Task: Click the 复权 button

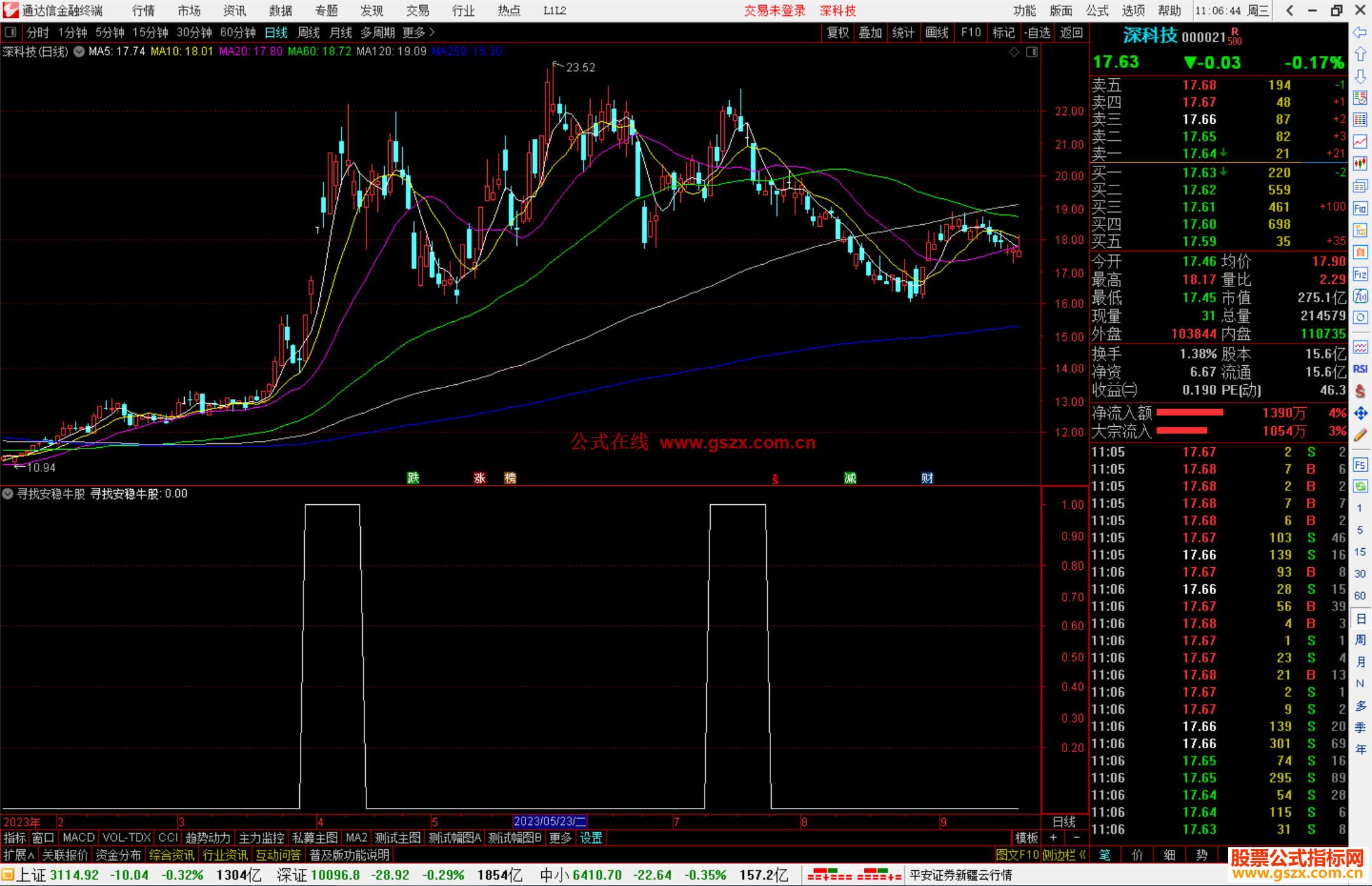Action: (837, 32)
